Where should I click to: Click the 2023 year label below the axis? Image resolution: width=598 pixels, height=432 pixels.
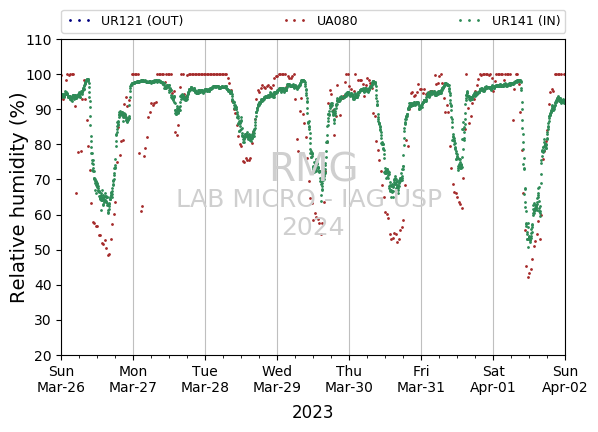[313, 412]
